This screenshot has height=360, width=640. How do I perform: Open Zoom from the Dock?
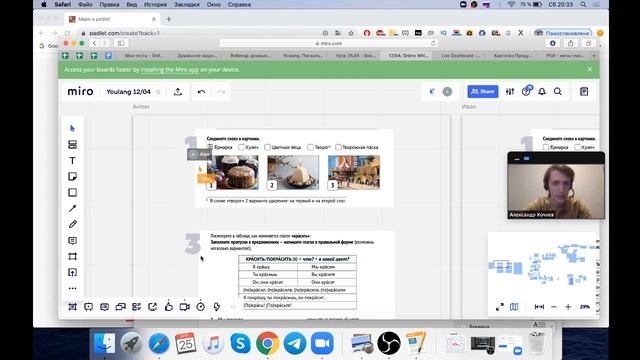pyautogui.click(x=322, y=343)
